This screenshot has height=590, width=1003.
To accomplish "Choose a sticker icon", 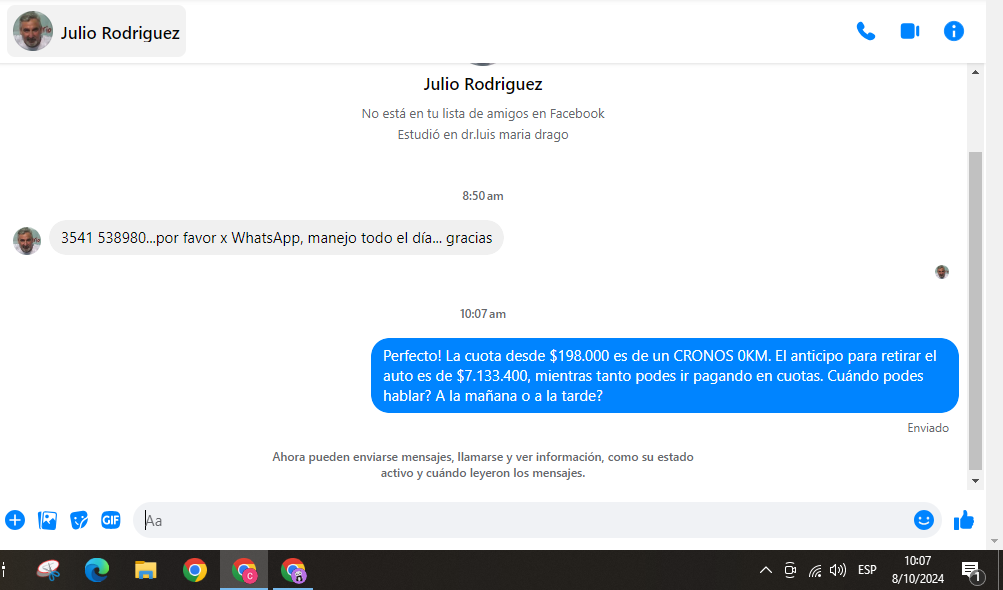I will click(79, 520).
